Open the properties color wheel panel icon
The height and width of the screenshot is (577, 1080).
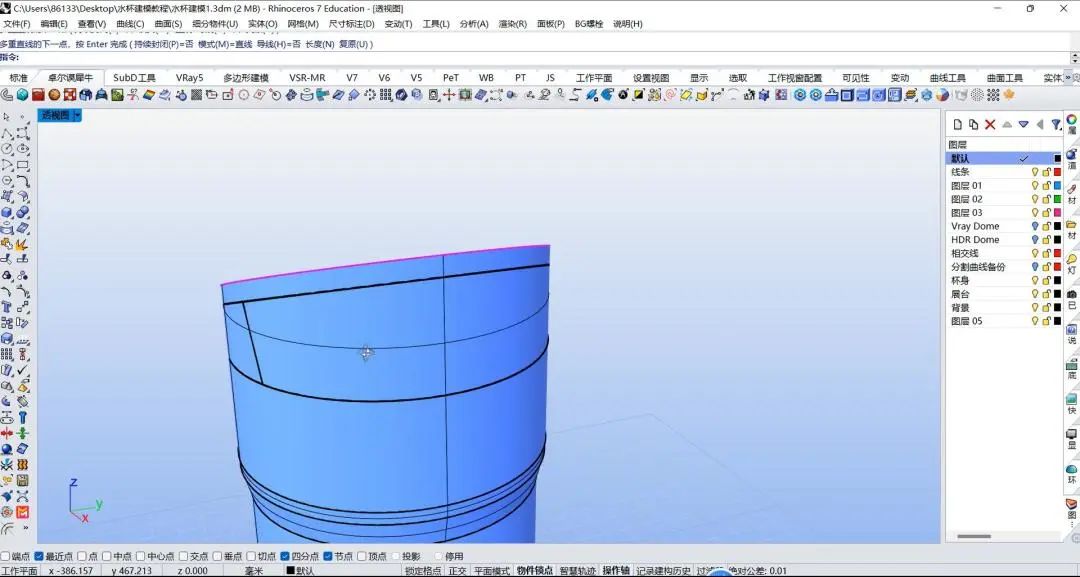(x=1072, y=120)
